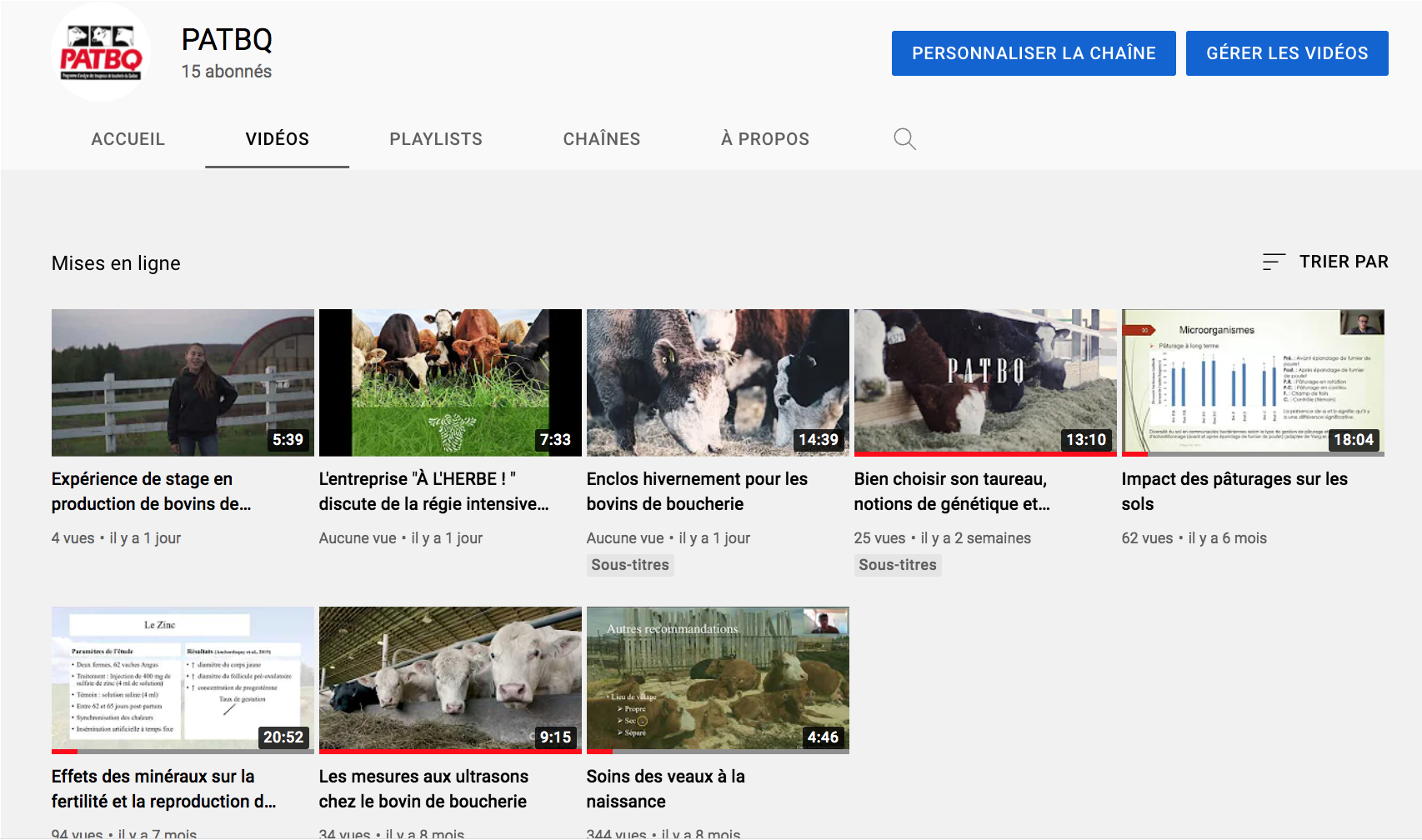
Task: Open thumbnail of Soins des veaux video
Action: coord(718,680)
